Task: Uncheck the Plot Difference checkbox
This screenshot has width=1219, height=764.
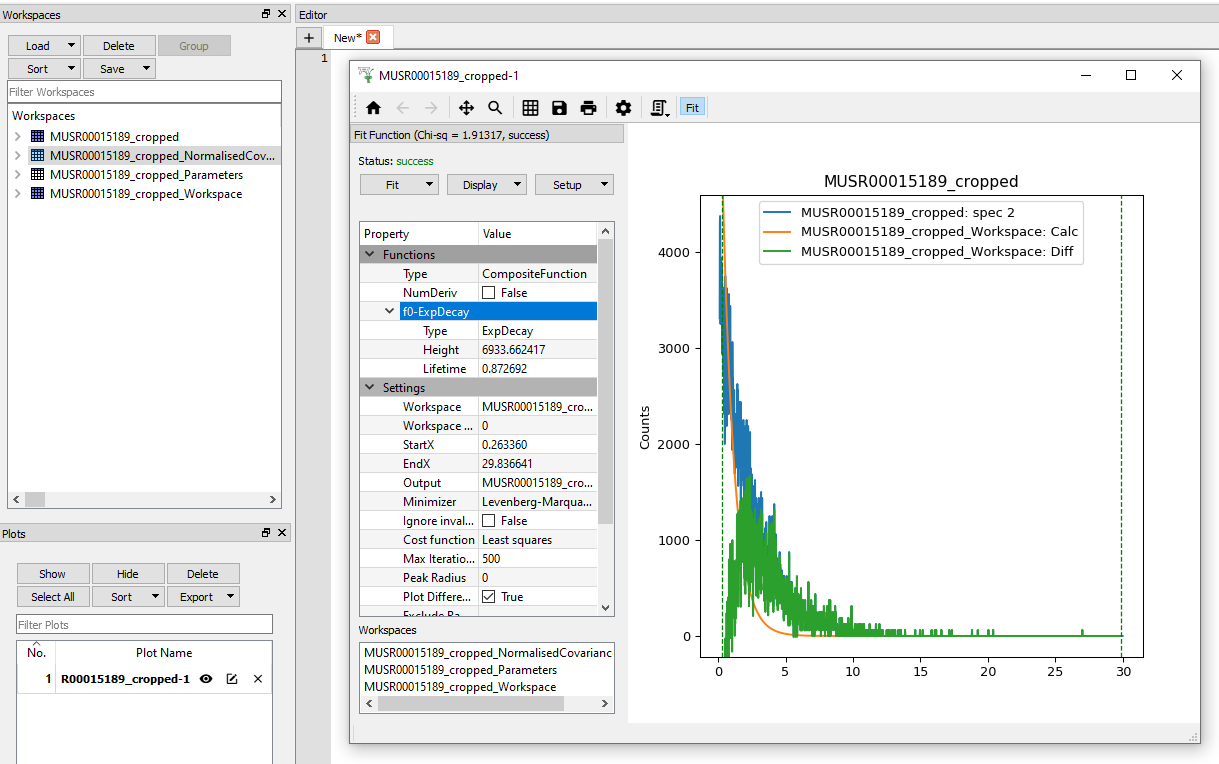Action: pos(489,597)
